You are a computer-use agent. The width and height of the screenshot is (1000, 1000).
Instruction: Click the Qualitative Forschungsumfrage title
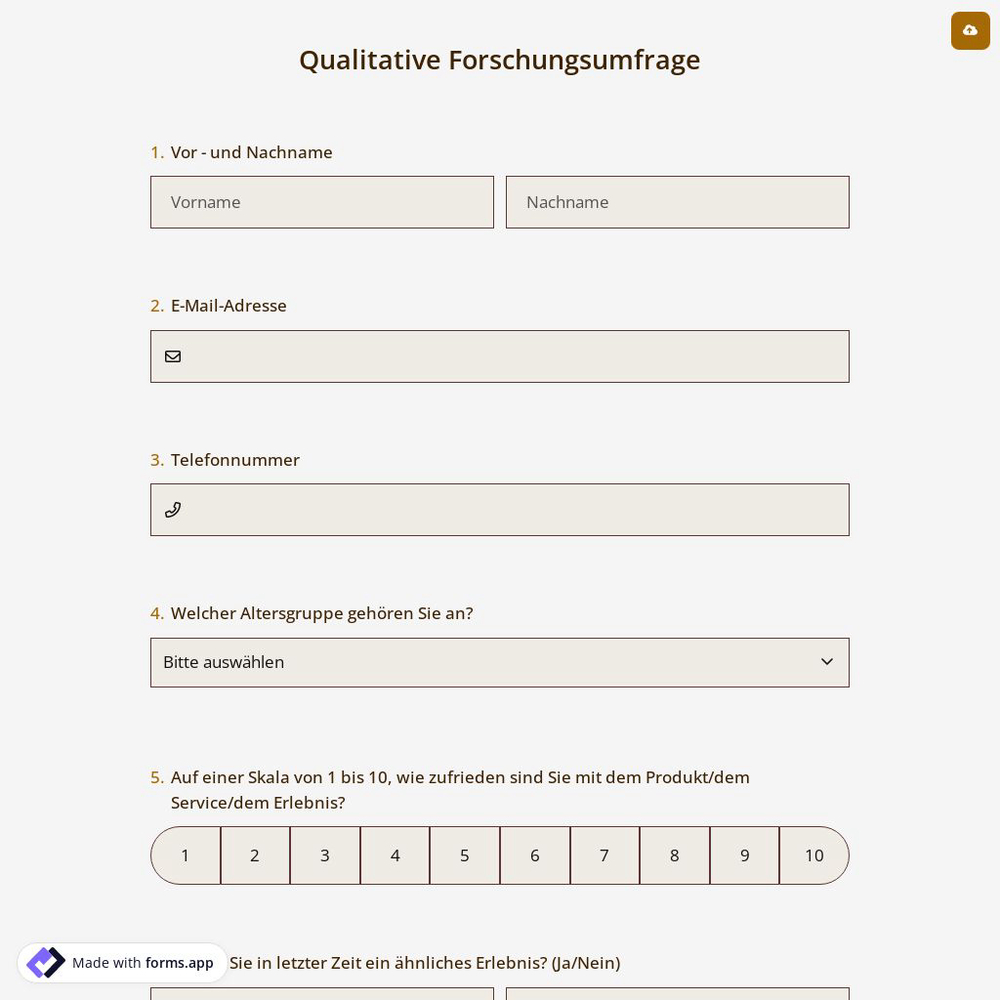[499, 59]
